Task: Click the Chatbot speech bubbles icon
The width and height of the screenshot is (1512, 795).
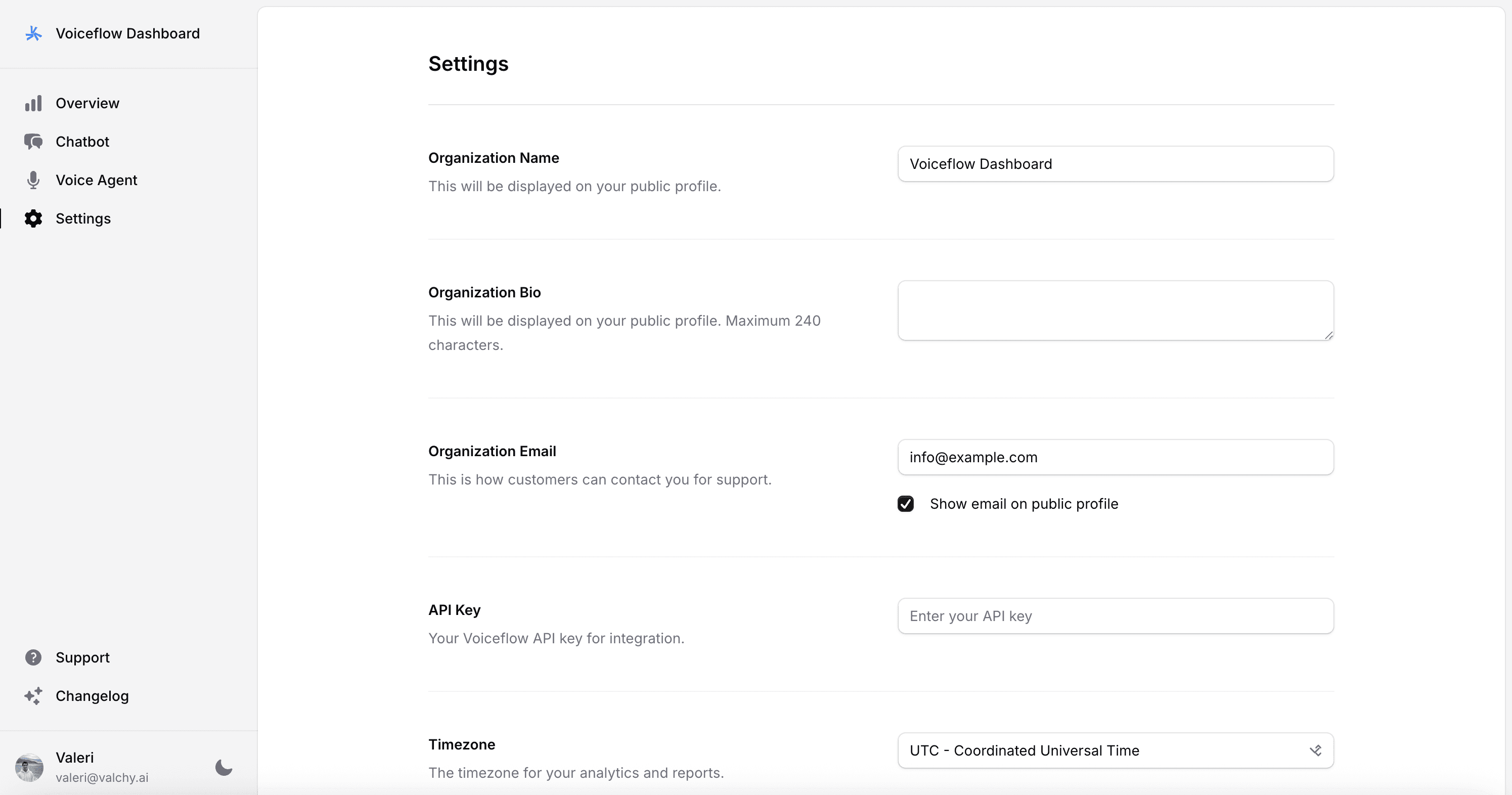Action: pyautogui.click(x=33, y=142)
